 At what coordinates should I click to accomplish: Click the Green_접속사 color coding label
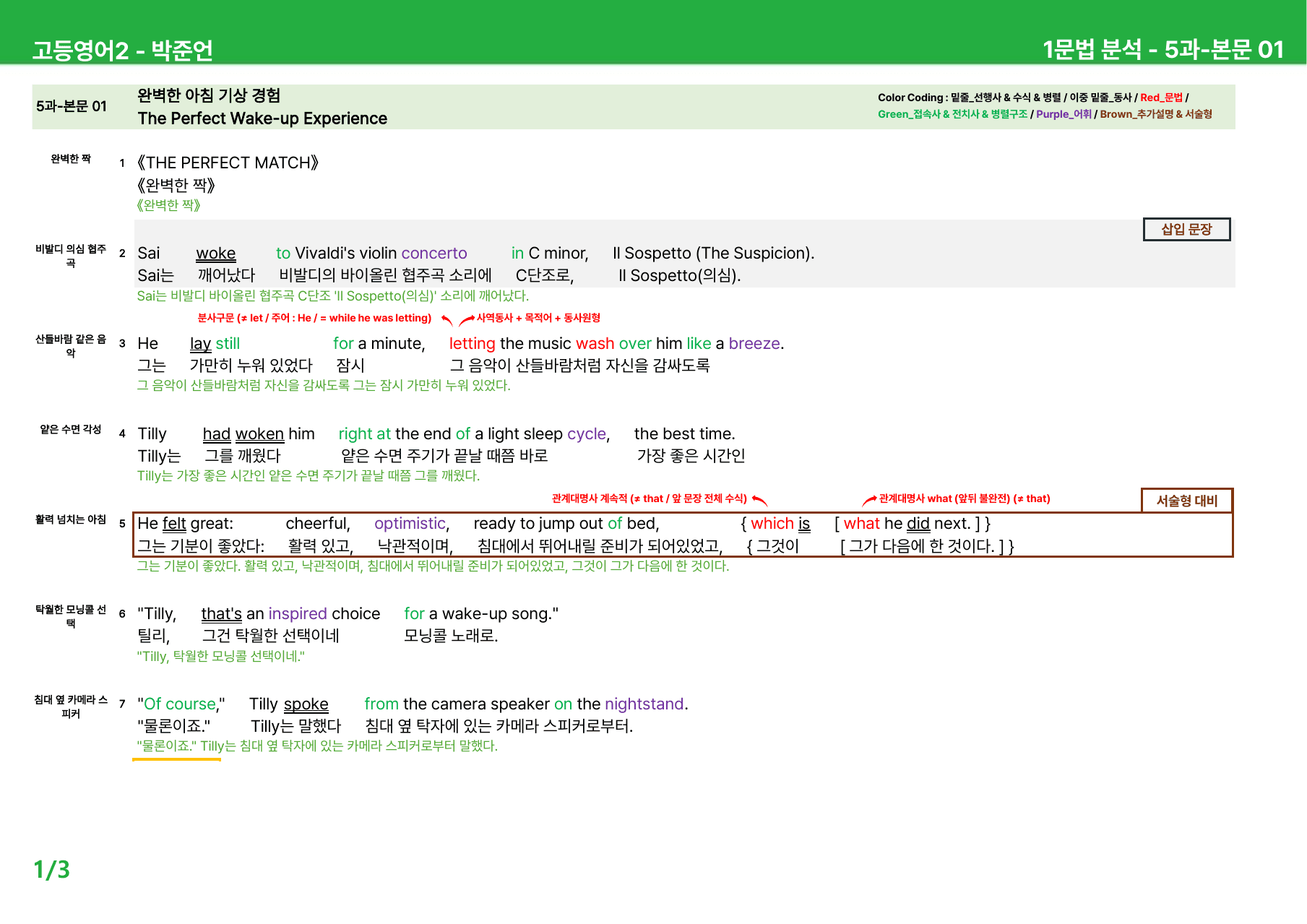coord(952,114)
